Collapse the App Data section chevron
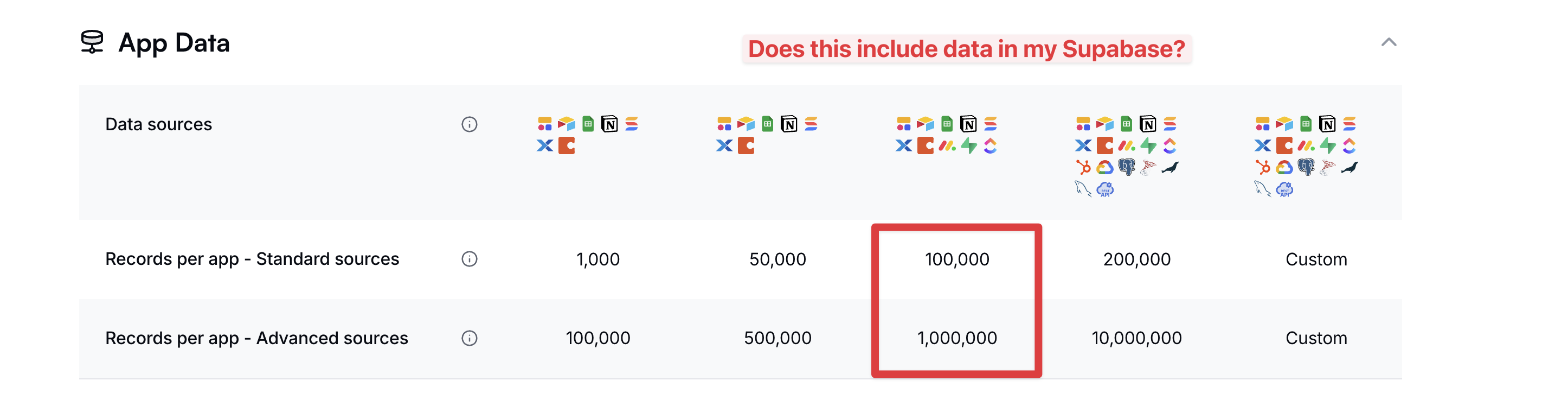Viewport: 1568px width, 406px height. [1389, 42]
